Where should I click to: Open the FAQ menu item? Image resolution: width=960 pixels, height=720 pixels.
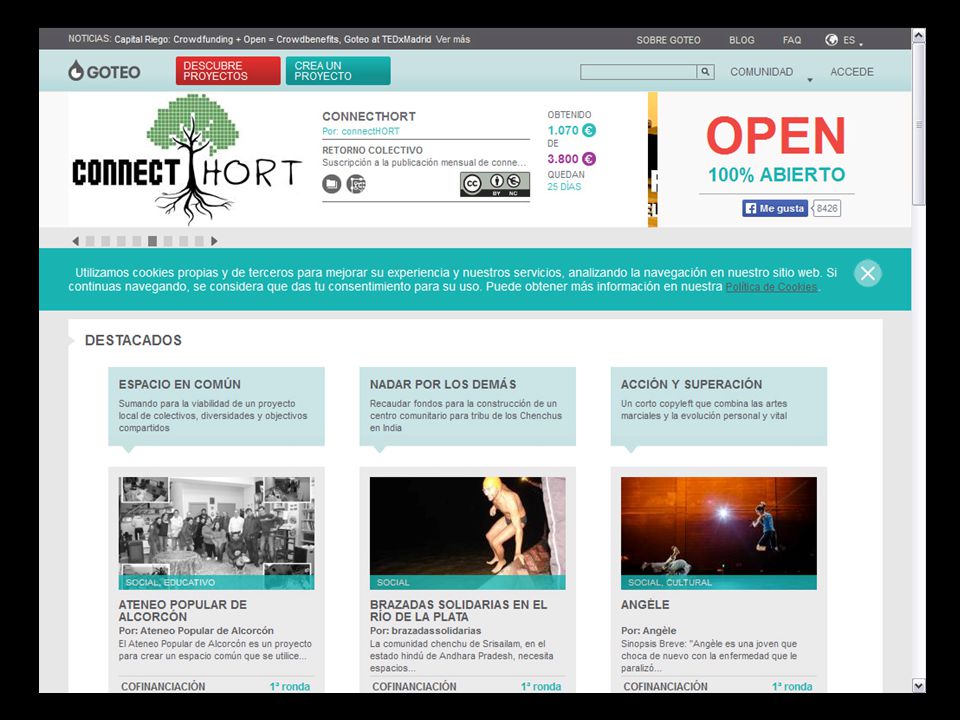tap(792, 40)
